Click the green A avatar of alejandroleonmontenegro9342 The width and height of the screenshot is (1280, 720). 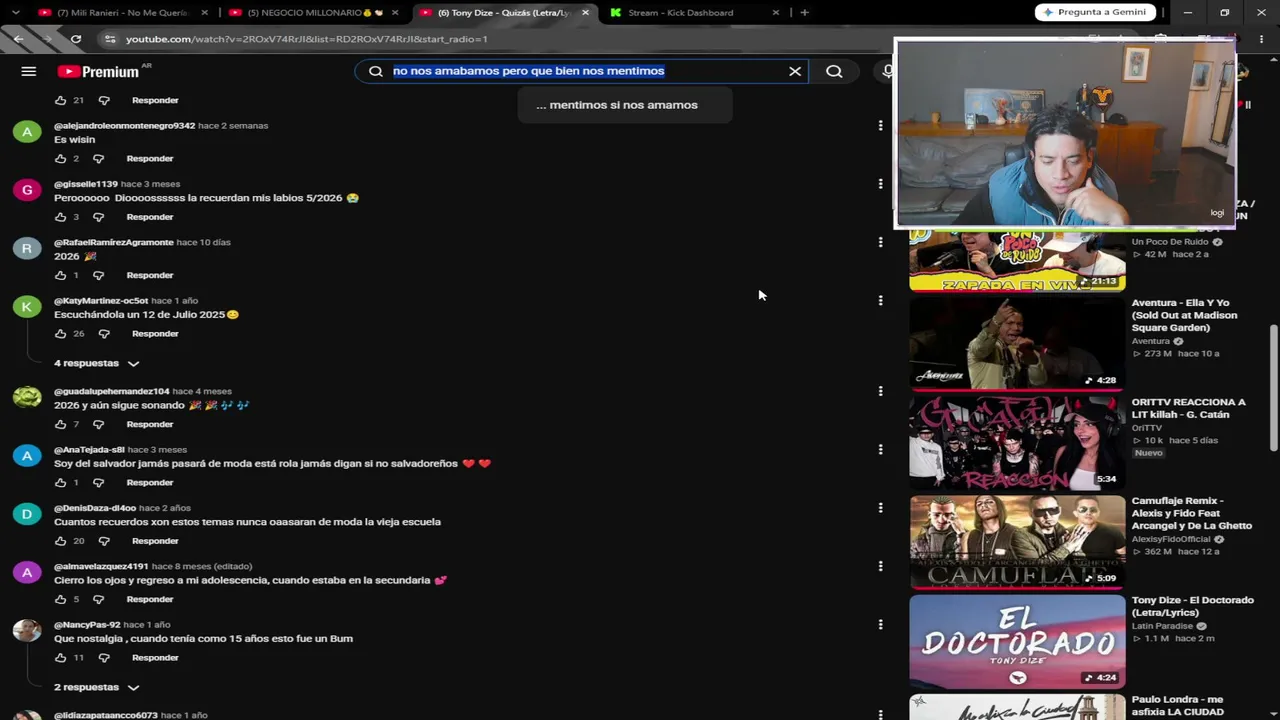[27, 132]
